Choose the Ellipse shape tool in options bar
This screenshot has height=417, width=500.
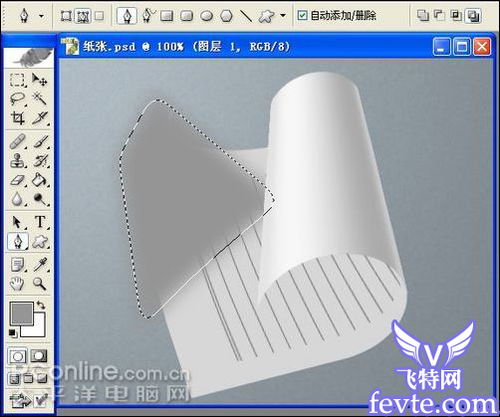point(207,16)
